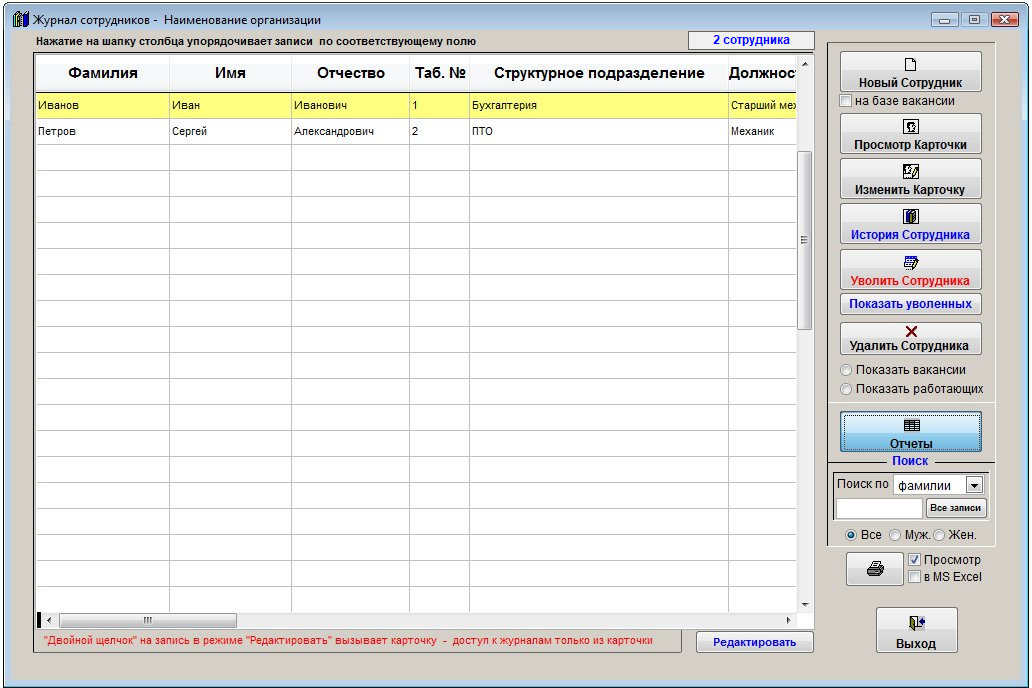Viewport: 1032px width, 688px height.
Task: Uncheck the Просмотр checkbox
Action: coord(914,560)
